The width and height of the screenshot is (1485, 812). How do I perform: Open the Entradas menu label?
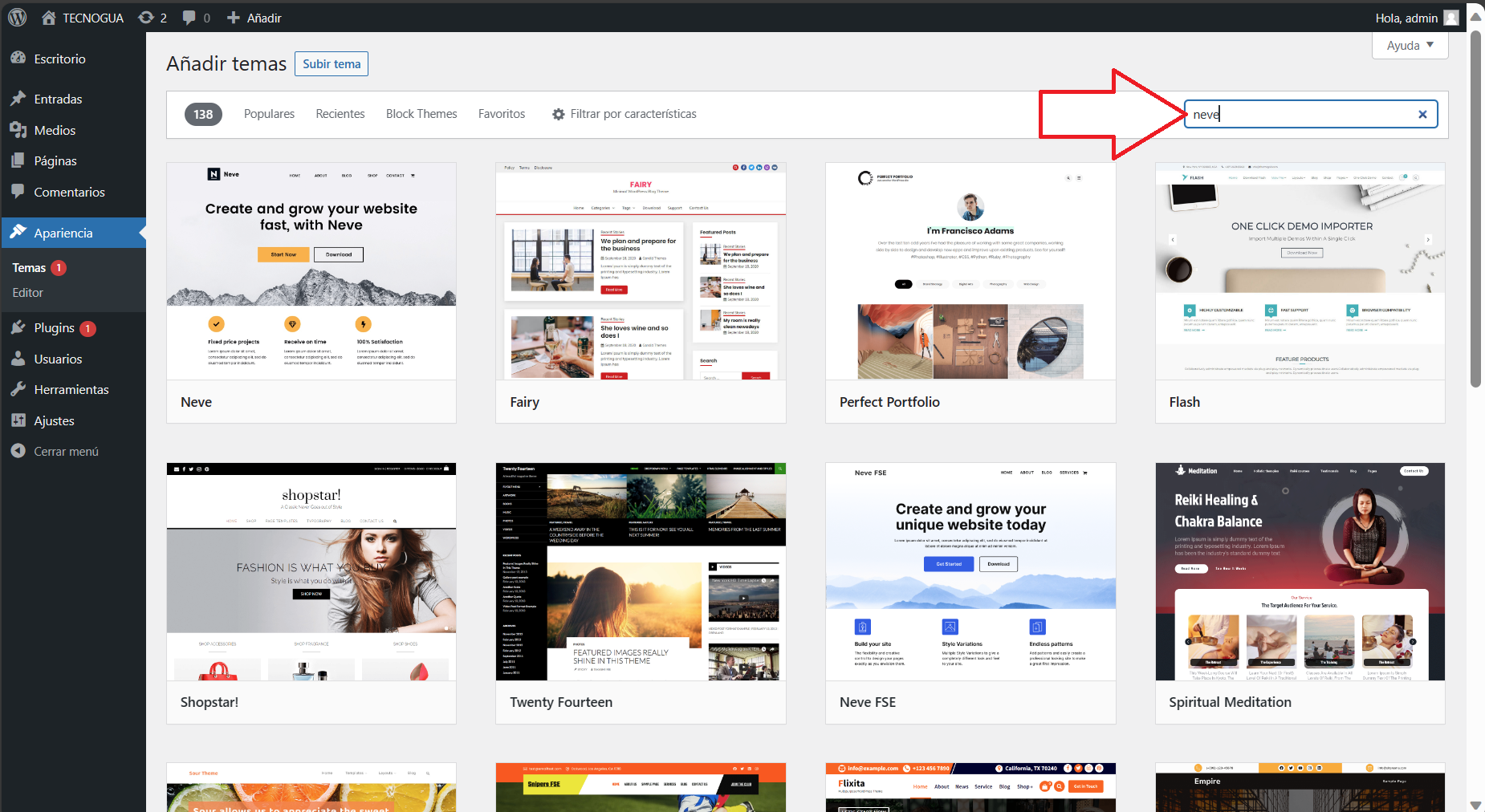pos(58,99)
